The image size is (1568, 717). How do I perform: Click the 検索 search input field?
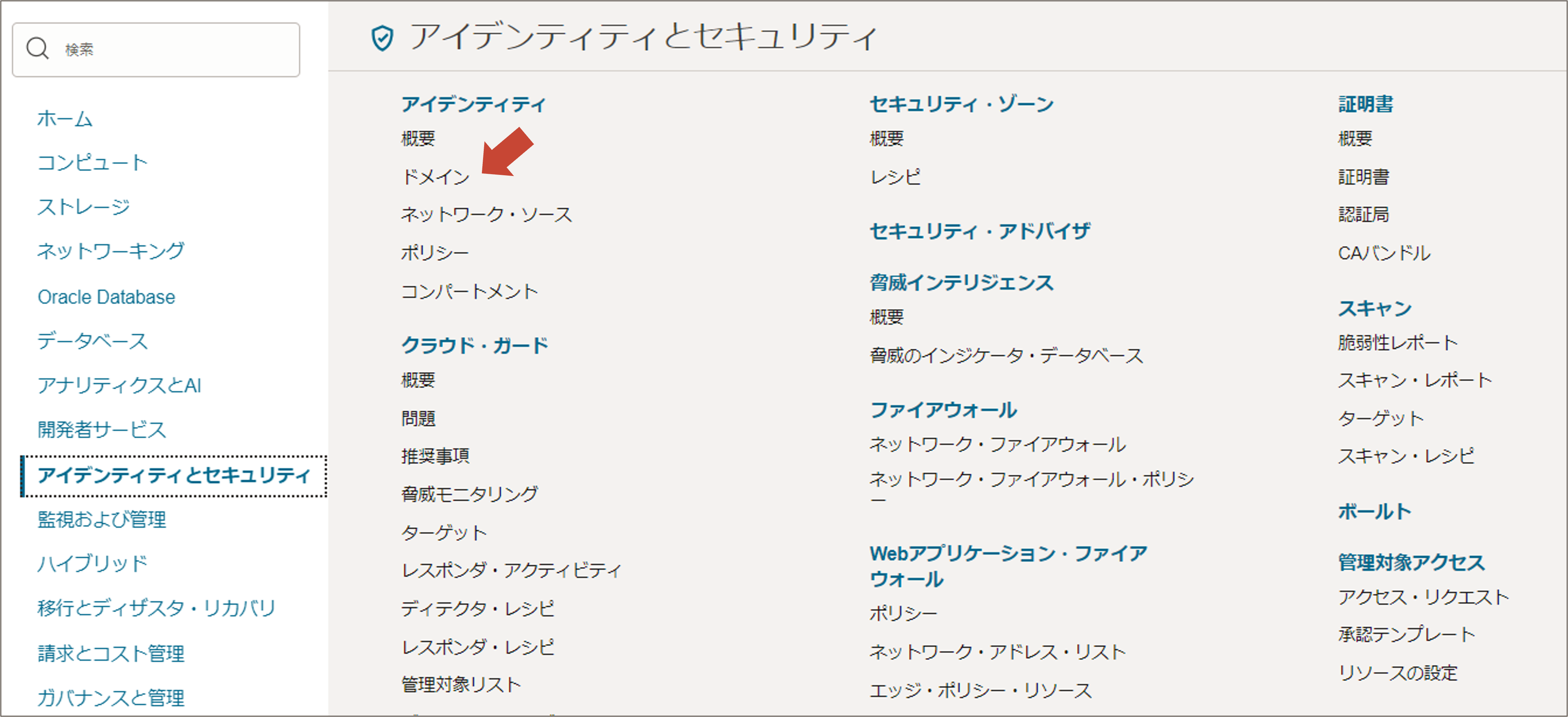point(176,49)
